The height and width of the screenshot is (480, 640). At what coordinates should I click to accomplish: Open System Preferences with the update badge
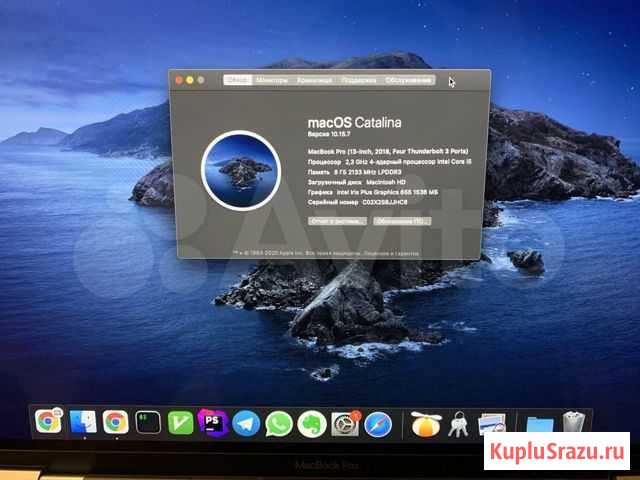tap(345, 424)
